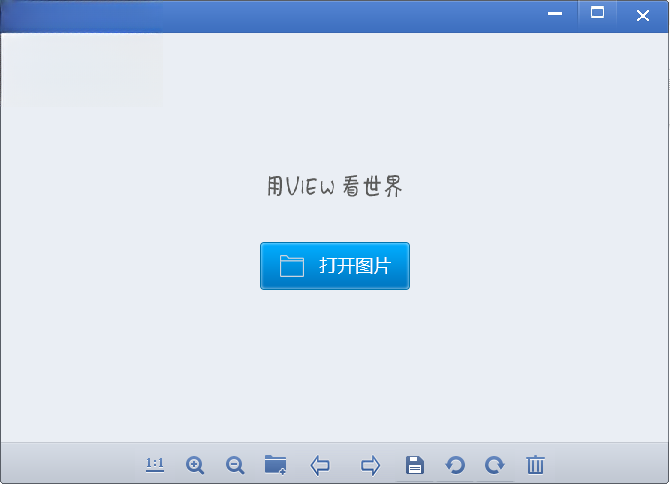Minimize the viewer window
This screenshot has height=485, width=670.
pos(555,14)
